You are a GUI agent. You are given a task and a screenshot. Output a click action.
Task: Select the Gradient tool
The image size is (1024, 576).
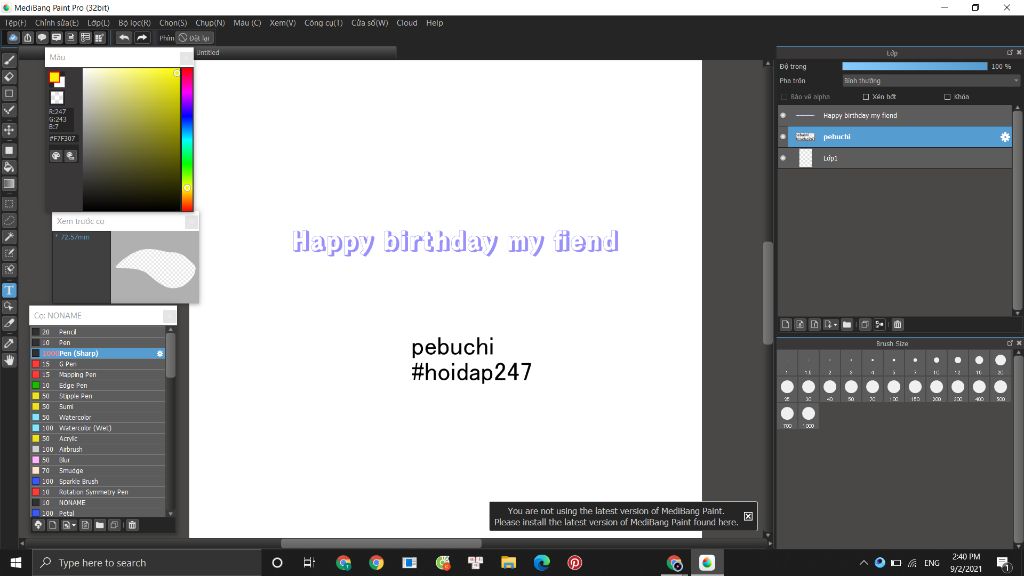point(9,184)
